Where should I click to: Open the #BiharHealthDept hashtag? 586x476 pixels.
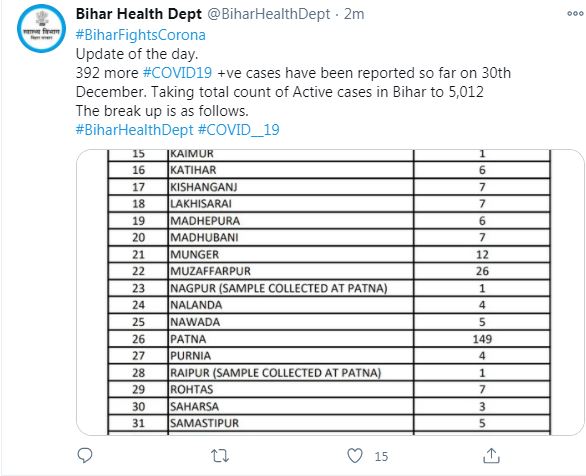click(135, 130)
